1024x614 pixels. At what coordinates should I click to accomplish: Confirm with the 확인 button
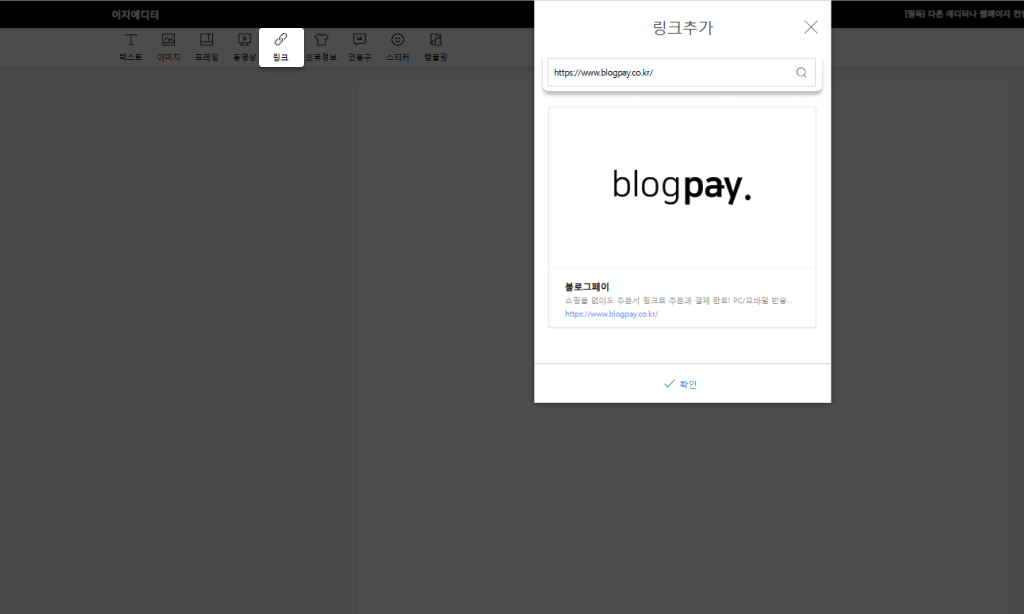point(680,384)
